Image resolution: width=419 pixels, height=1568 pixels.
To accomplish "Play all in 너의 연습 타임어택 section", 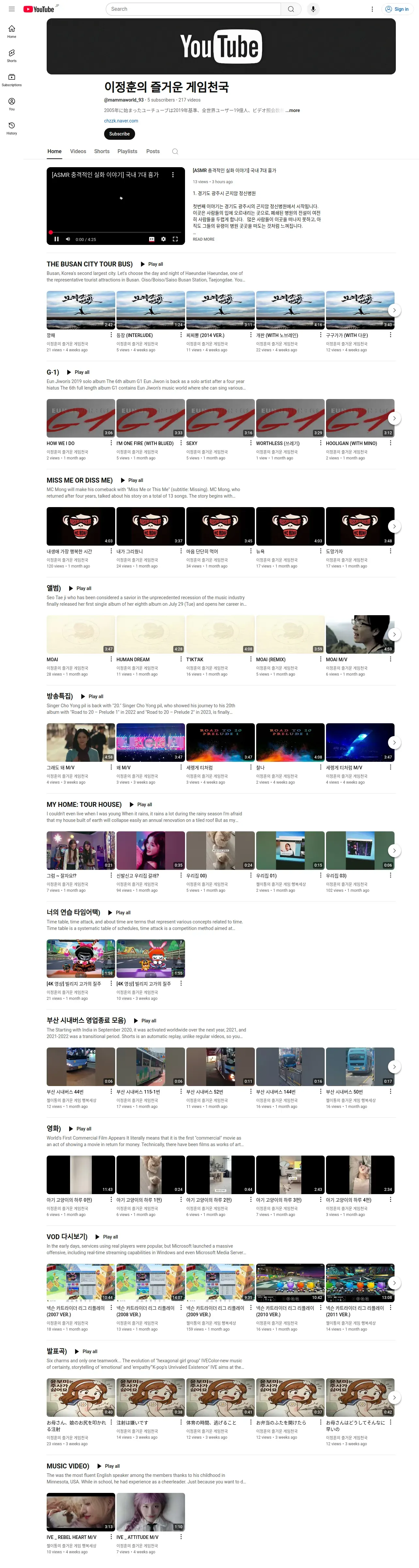I will [119, 912].
